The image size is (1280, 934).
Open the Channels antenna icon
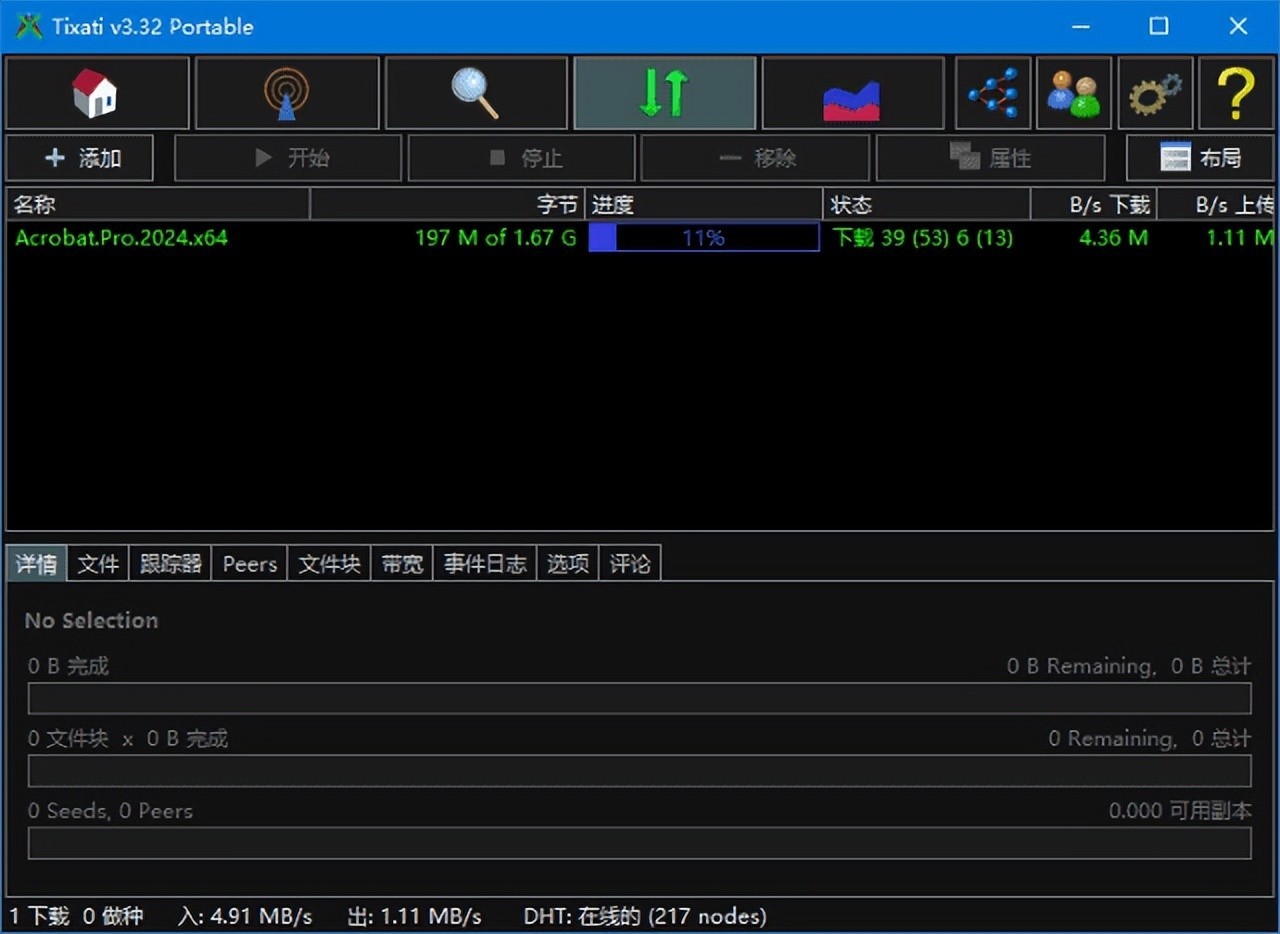[x=287, y=93]
